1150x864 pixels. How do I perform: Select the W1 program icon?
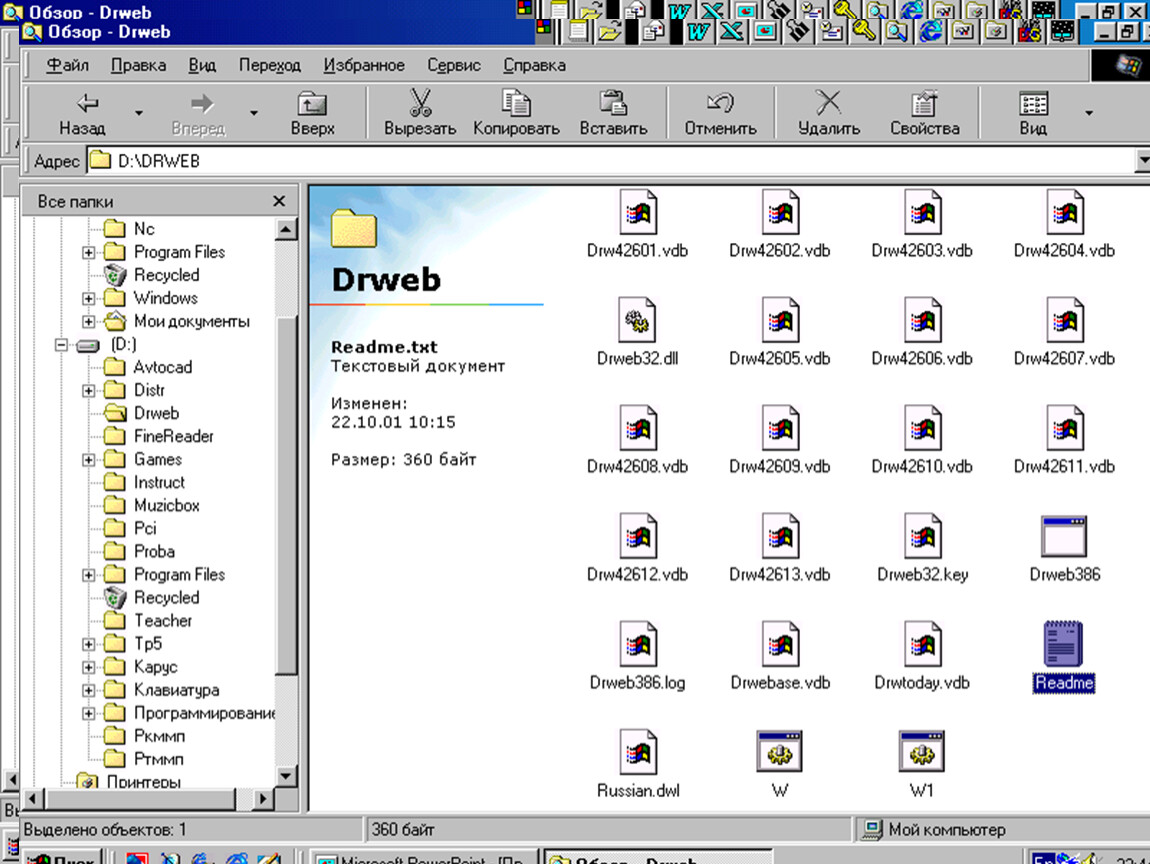(922, 752)
